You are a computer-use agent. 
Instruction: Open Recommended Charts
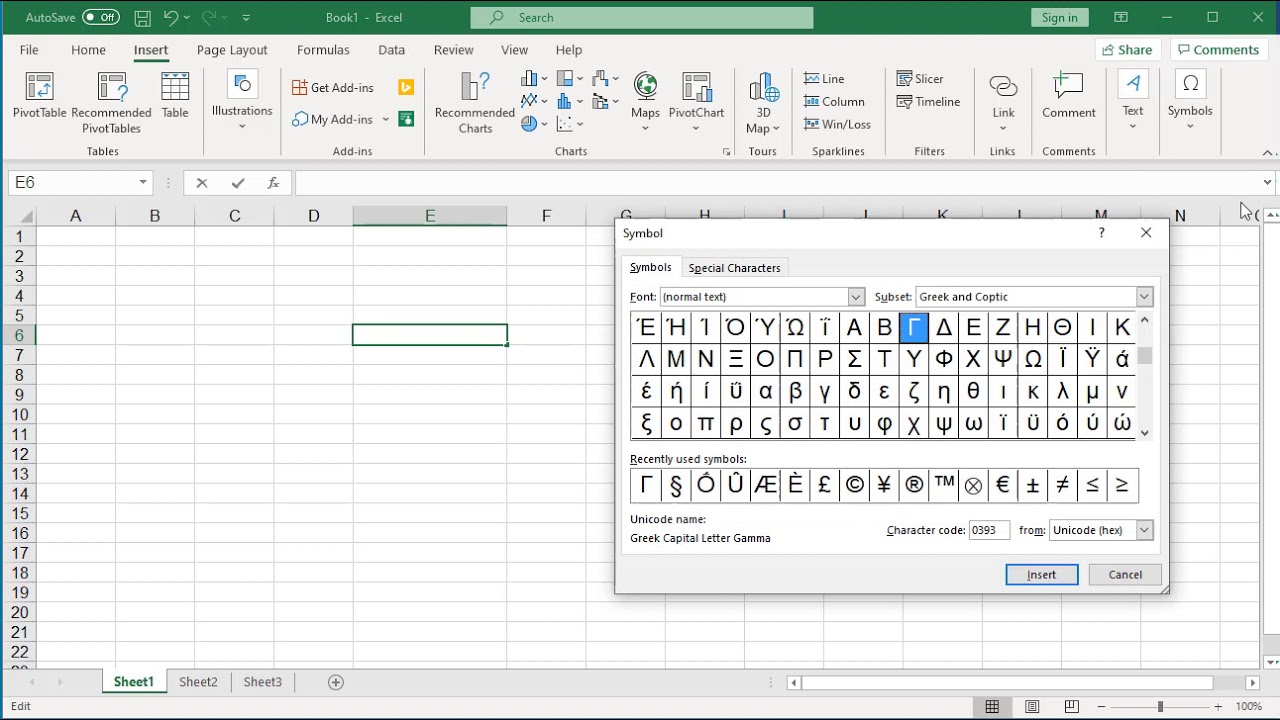[475, 103]
